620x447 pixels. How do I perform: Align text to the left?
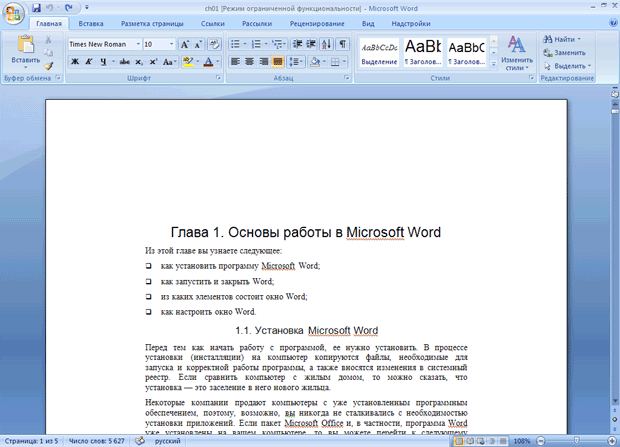click(x=235, y=62)
